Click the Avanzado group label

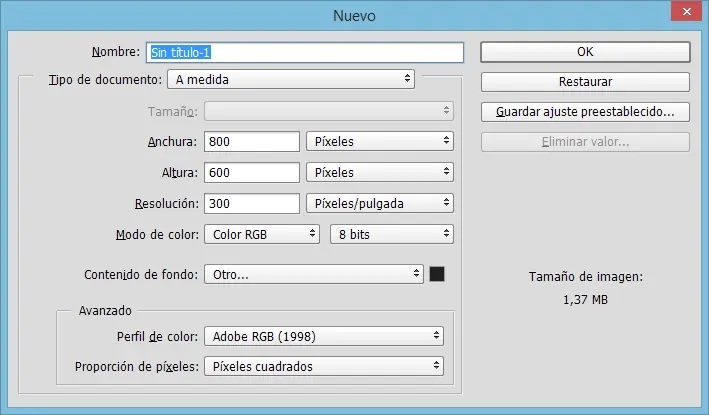(x=105, y=311)
